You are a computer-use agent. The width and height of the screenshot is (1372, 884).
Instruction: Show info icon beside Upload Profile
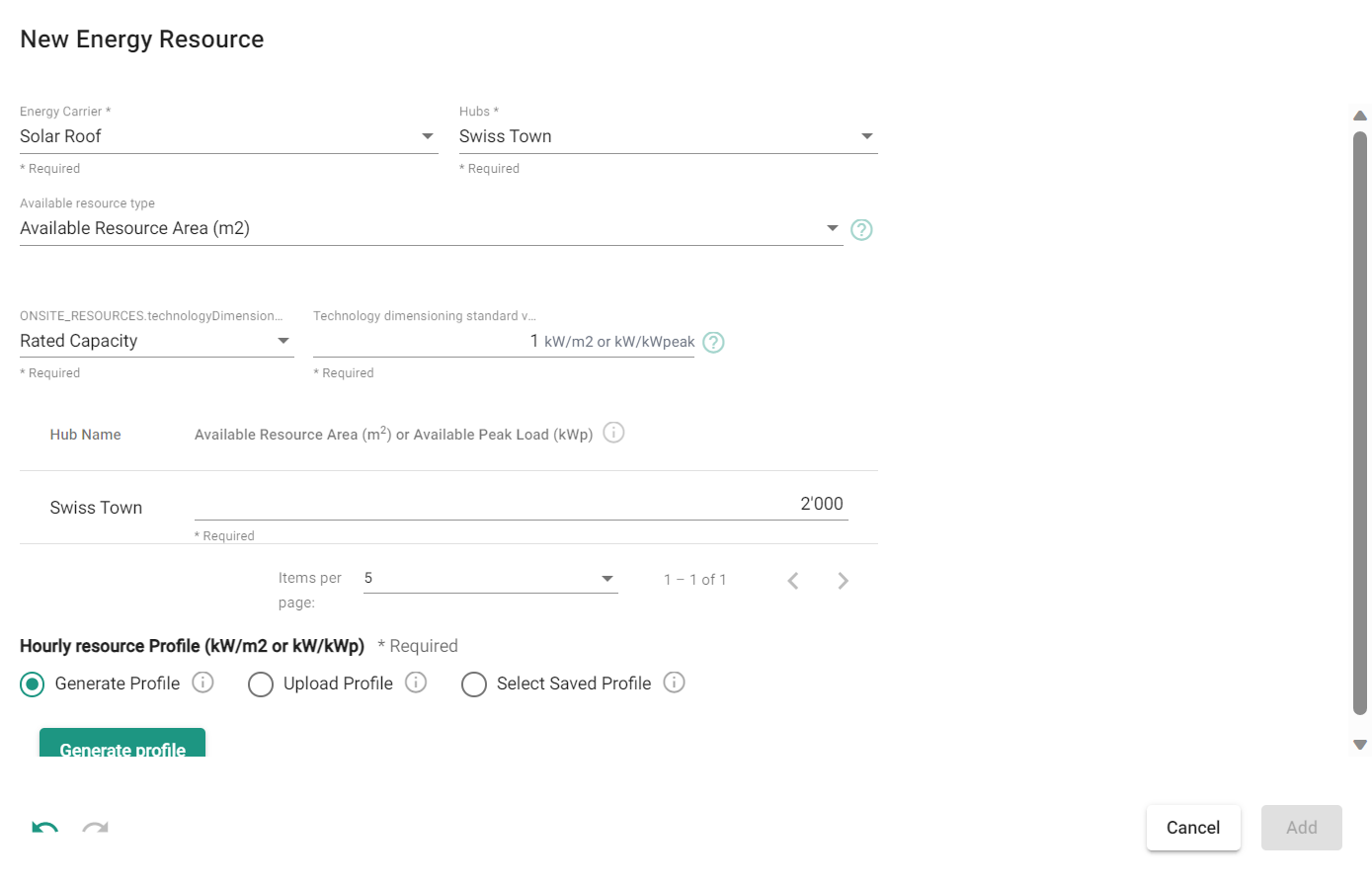tap(416, 683)
